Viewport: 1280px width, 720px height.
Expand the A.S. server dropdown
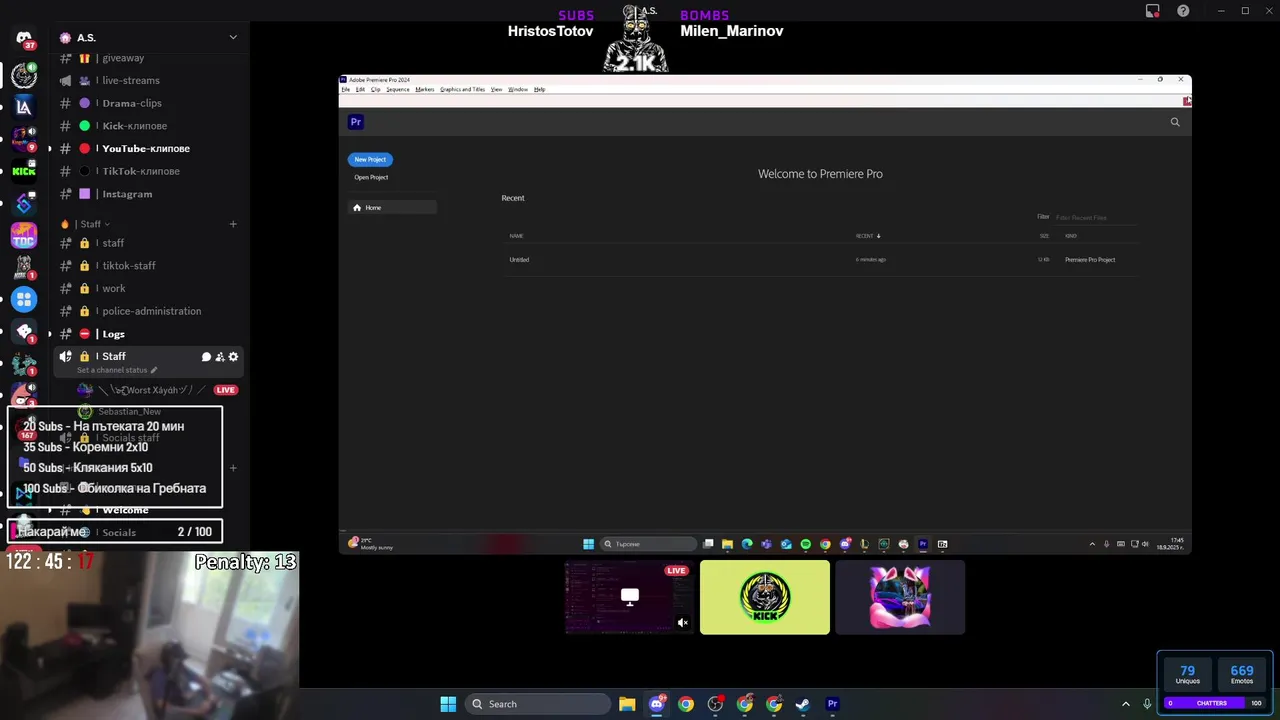click(x=233, y=38)
